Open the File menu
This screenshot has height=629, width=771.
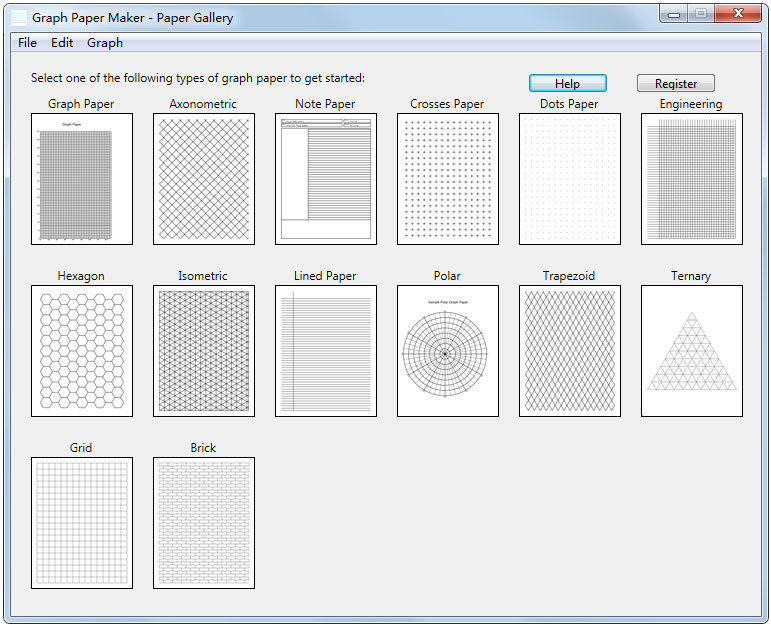(x=27, y=43)
